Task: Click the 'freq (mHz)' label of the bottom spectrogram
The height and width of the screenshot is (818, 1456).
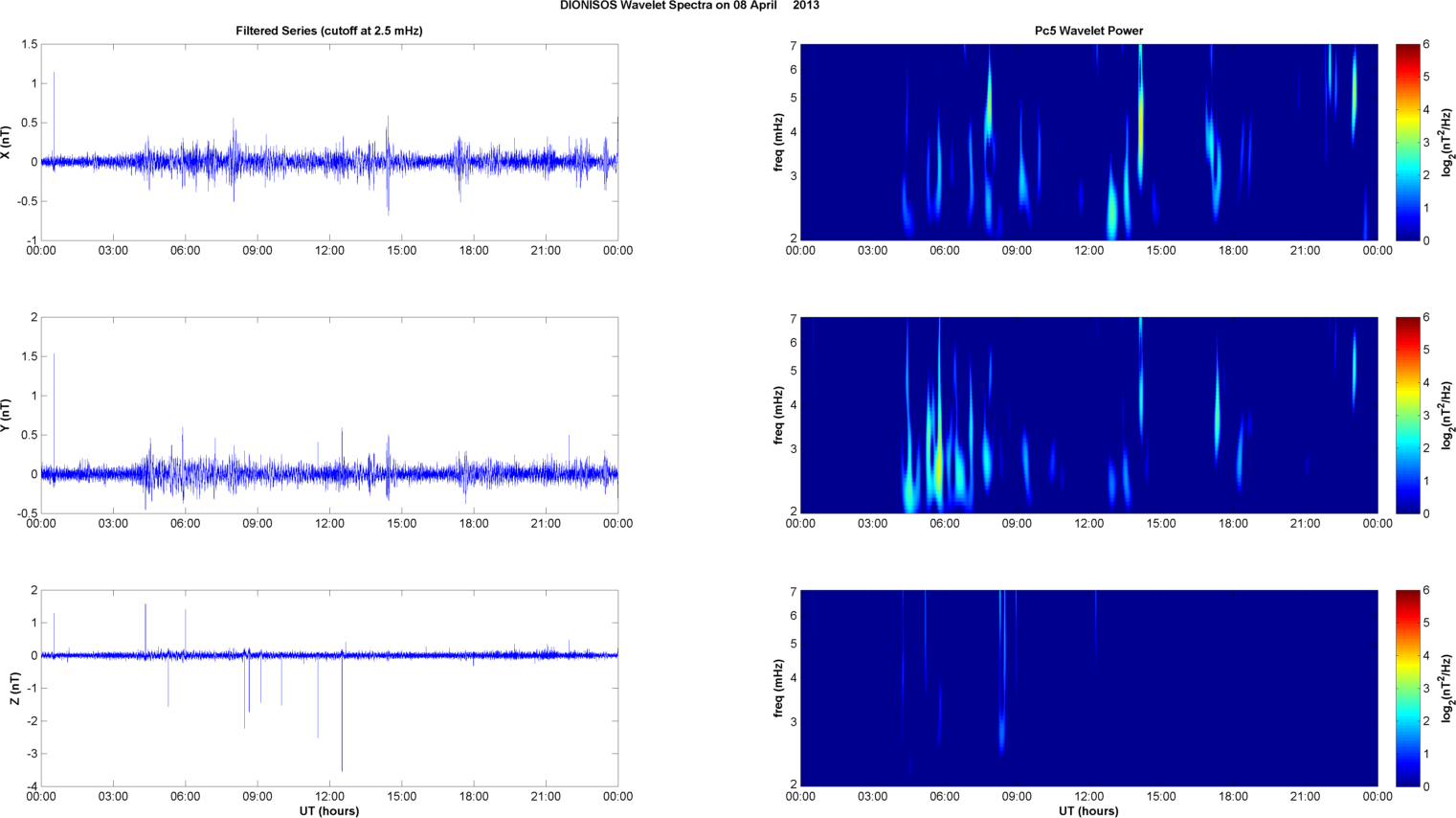Action: coord(778,689)
